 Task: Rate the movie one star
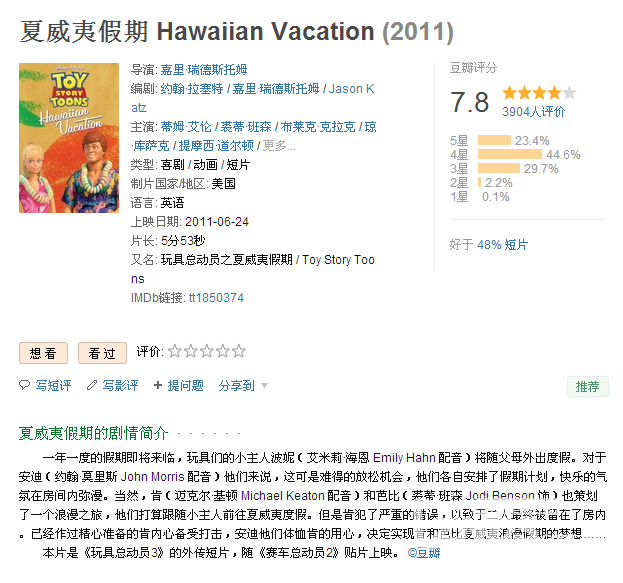[175, 351]
